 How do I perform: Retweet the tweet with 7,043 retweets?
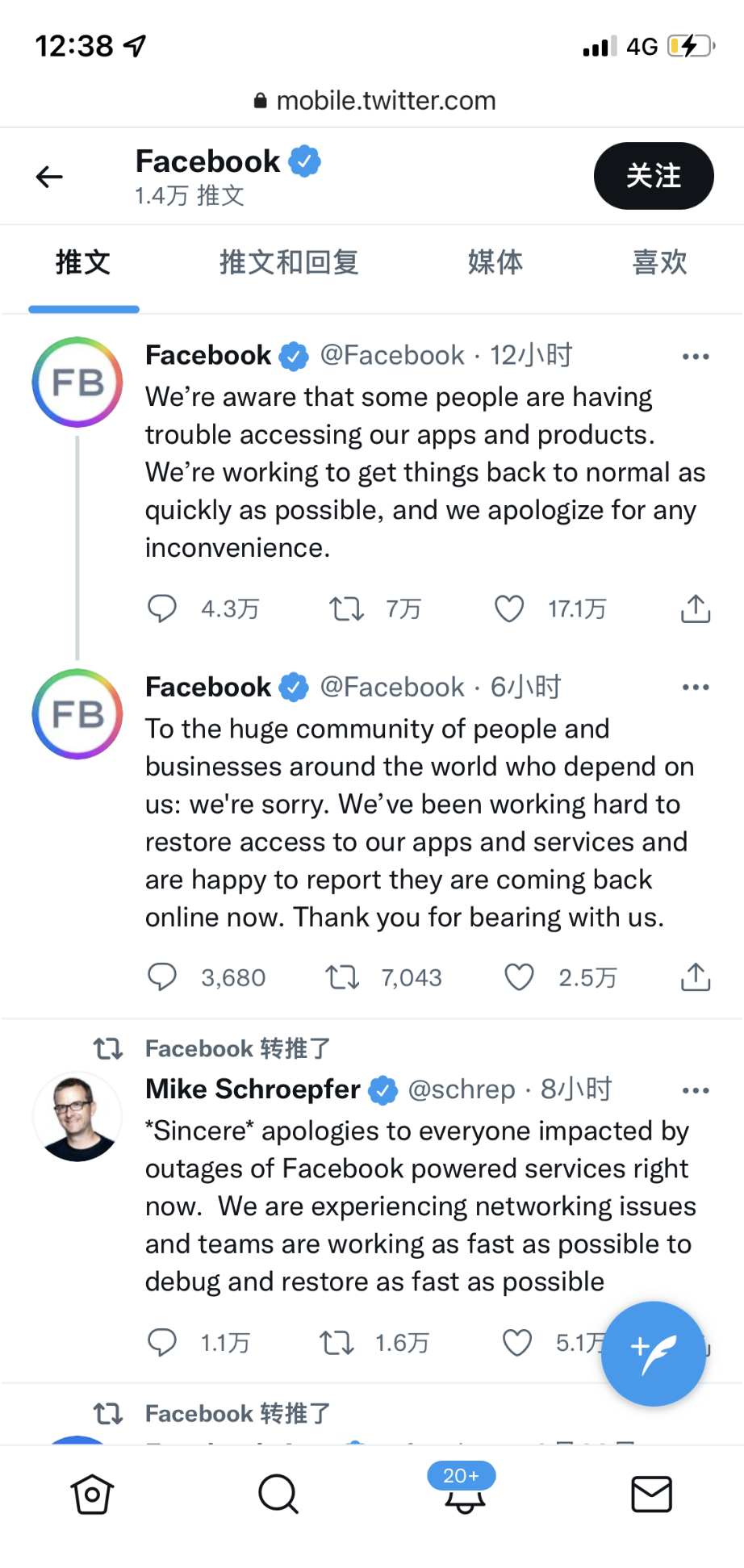[342, 977]
